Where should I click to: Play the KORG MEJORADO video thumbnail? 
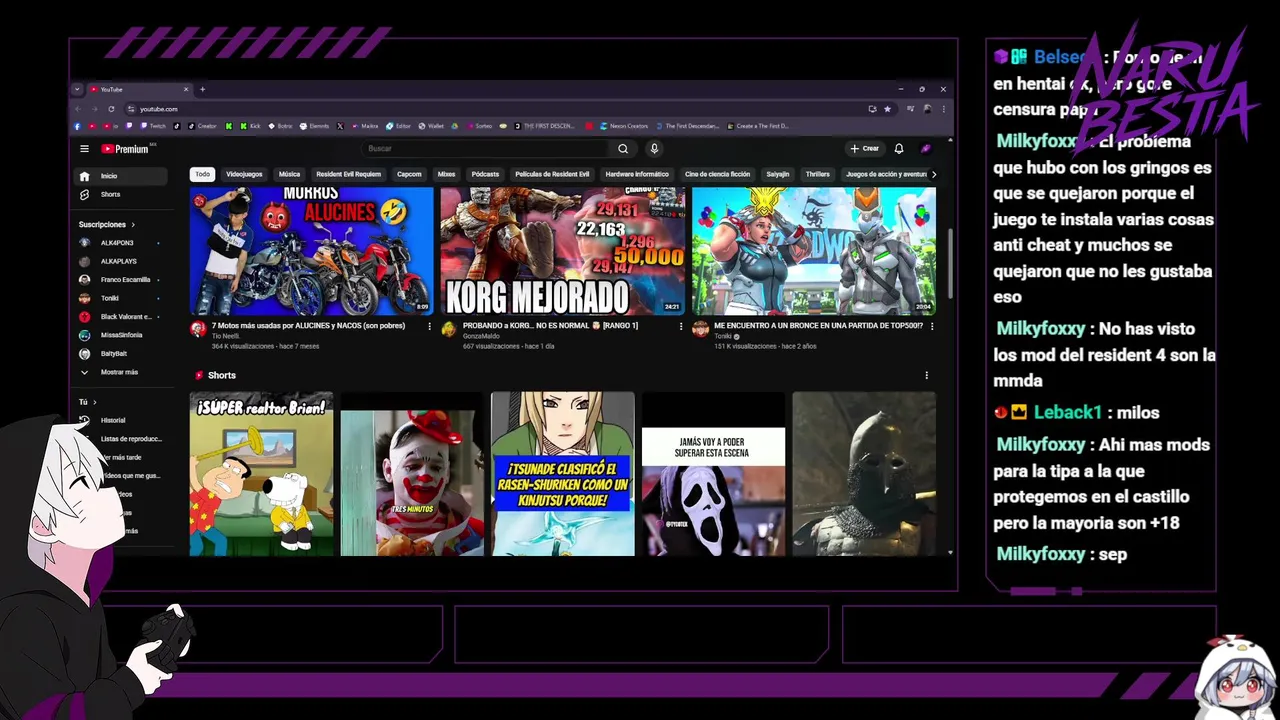(x=563, y=251)
